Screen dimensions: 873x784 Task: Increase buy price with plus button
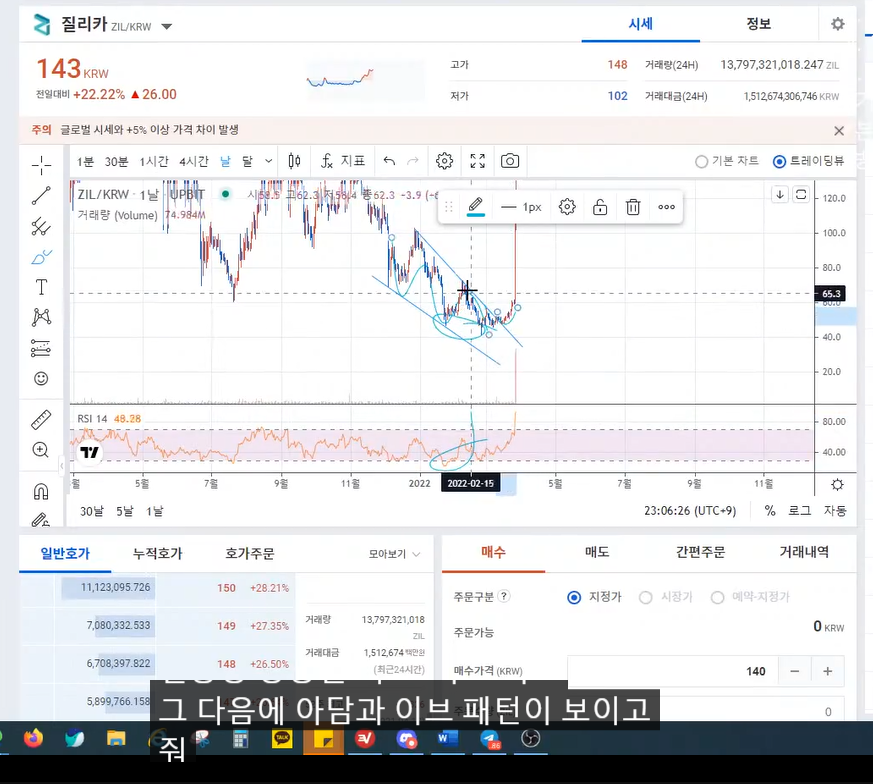click(x=828, y=671)
